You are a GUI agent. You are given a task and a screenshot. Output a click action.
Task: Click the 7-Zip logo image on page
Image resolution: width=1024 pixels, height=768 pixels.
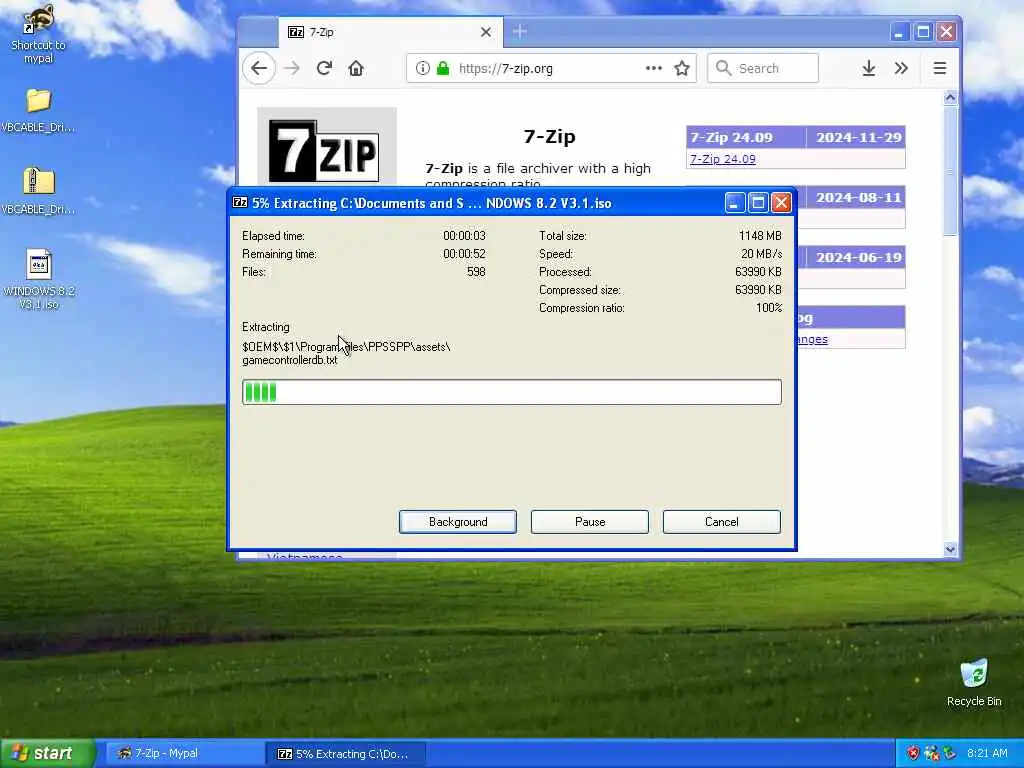click(x=325, y=150)
